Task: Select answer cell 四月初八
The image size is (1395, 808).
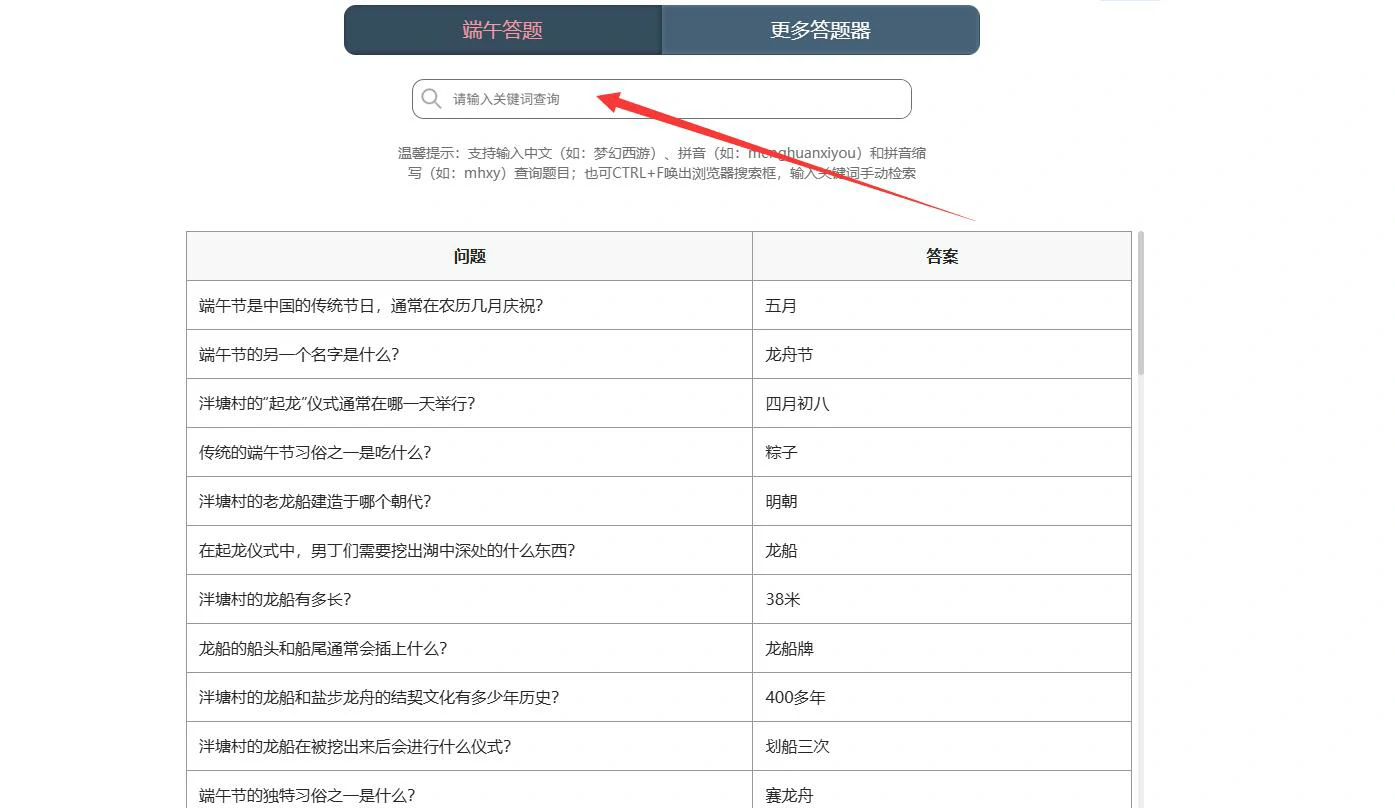Action: pos(942,403)
